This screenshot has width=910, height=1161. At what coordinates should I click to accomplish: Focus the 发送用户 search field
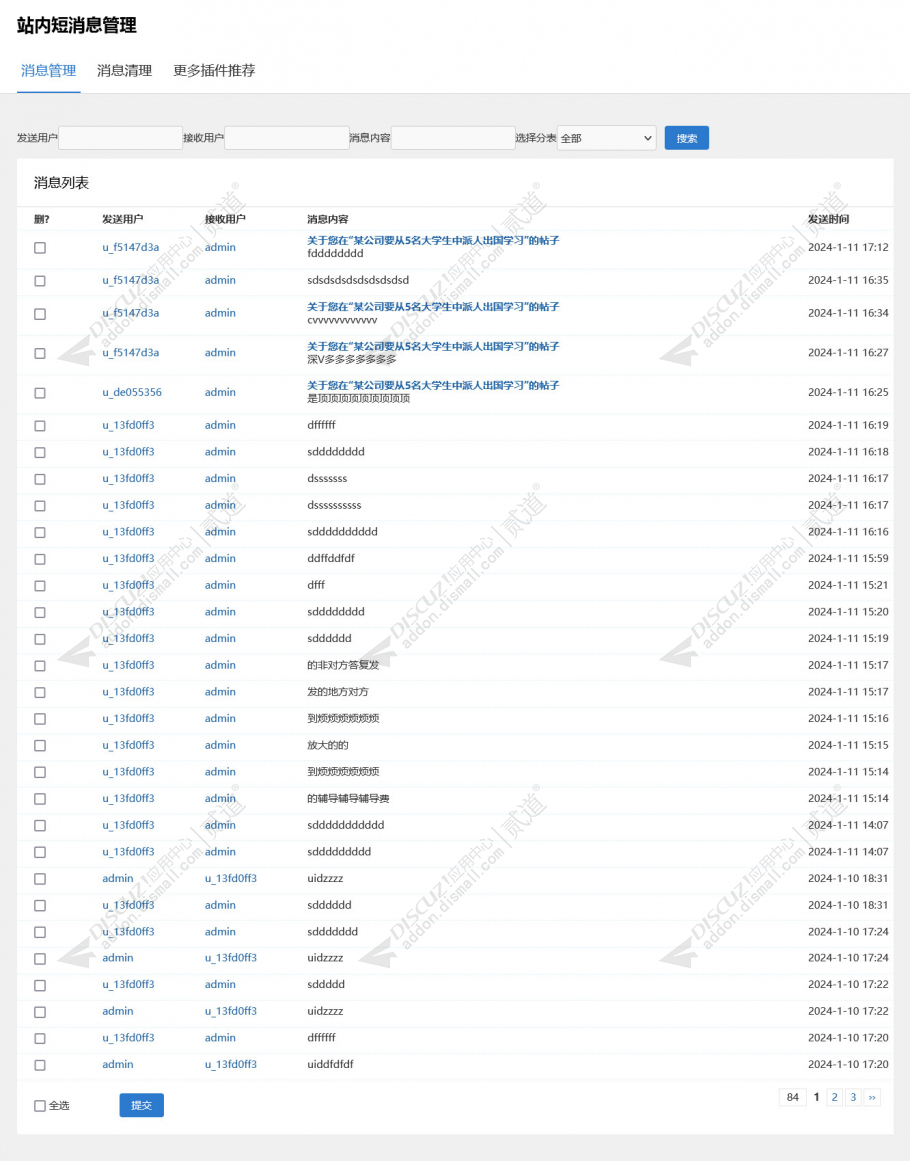click(x=121, y=138)
